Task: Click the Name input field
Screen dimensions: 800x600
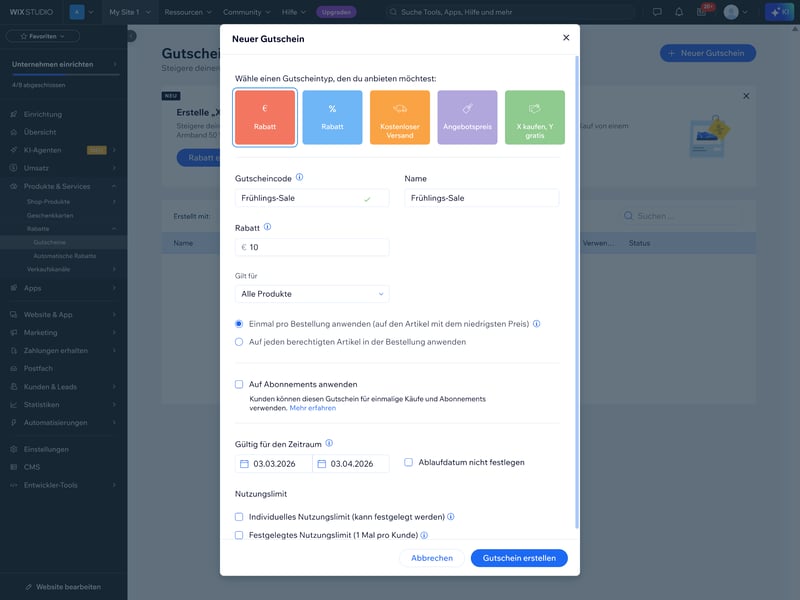Action: coord(481,198)
